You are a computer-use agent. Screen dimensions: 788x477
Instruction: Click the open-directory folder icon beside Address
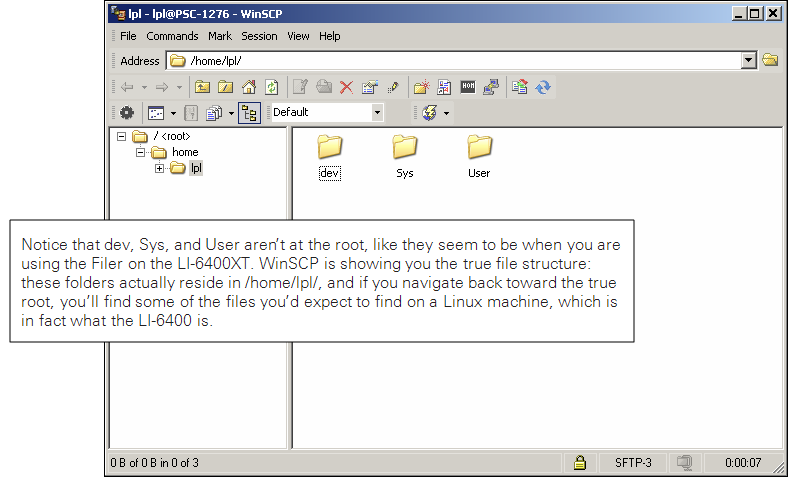click(770, 60)
